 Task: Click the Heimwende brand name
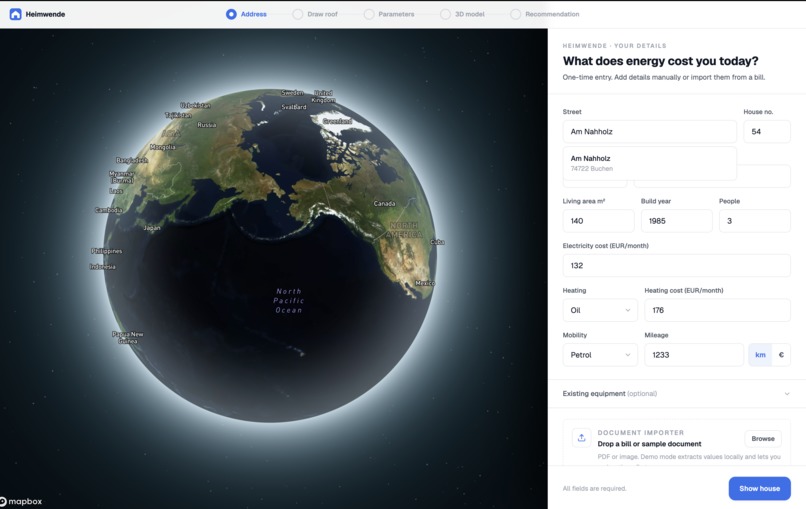pyautogui.click(x=45, y=14)
